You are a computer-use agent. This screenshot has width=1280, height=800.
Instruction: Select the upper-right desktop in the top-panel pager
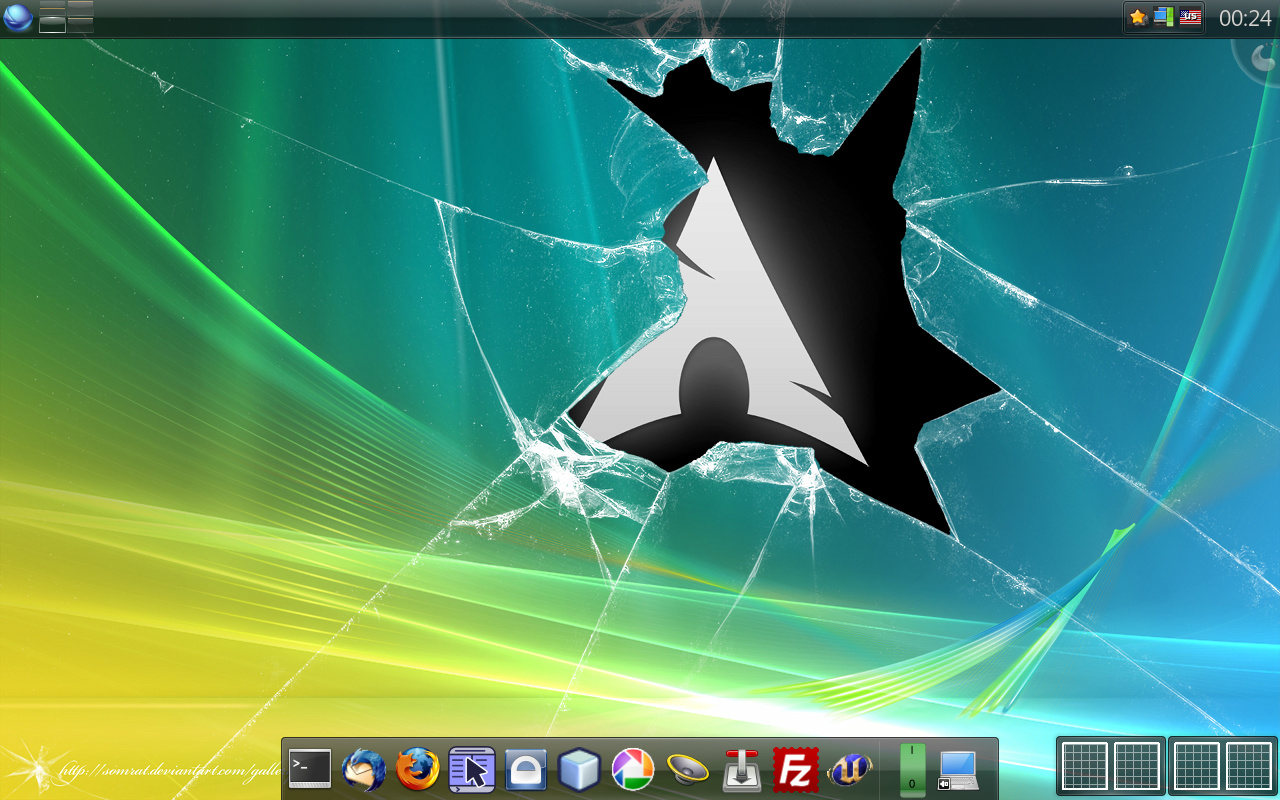click(81, 8)
